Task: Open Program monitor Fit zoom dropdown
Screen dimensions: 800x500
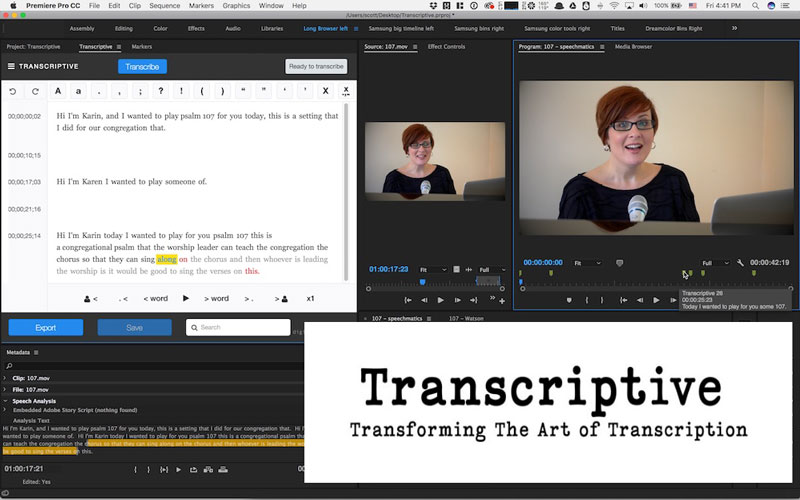Action: point(587,263)
